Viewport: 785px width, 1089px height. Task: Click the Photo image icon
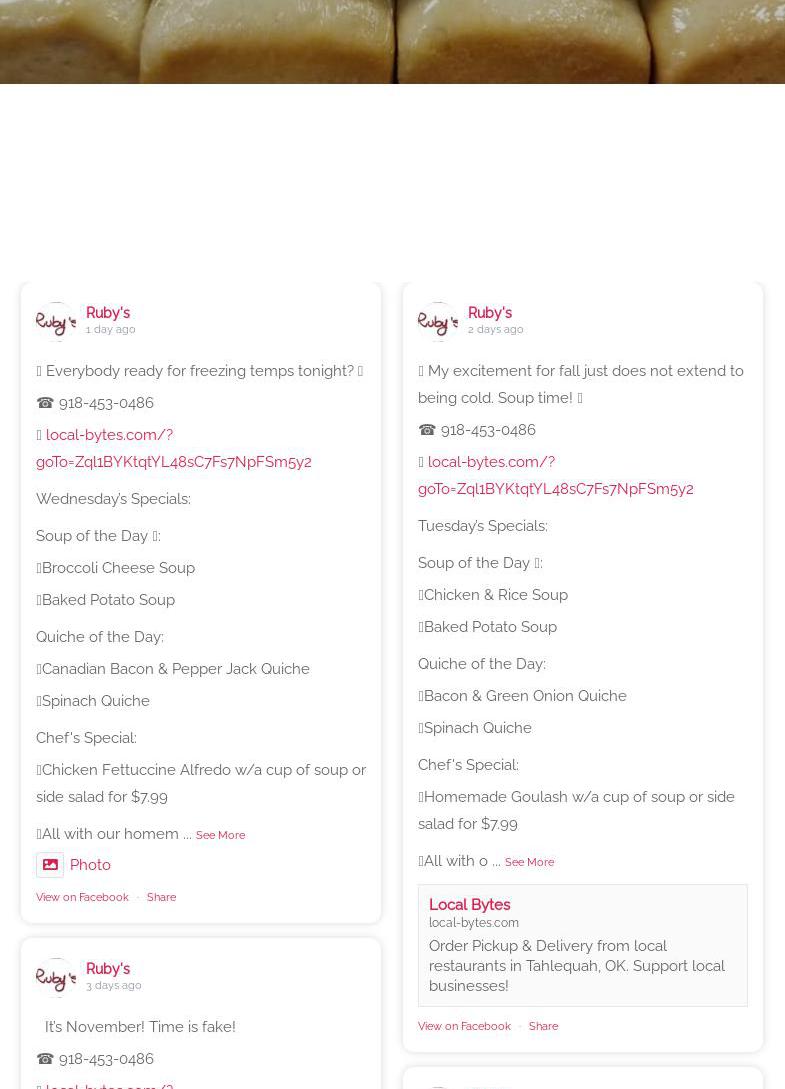pyautogui.click(x=50, y=865)
